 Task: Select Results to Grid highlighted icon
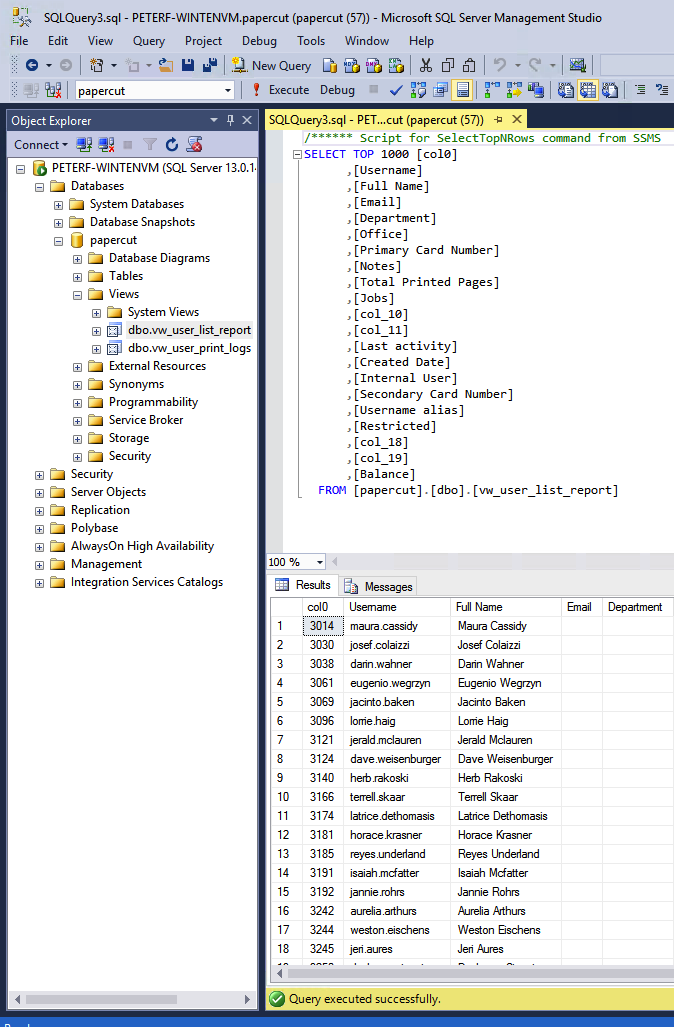[x=588, y=90]
